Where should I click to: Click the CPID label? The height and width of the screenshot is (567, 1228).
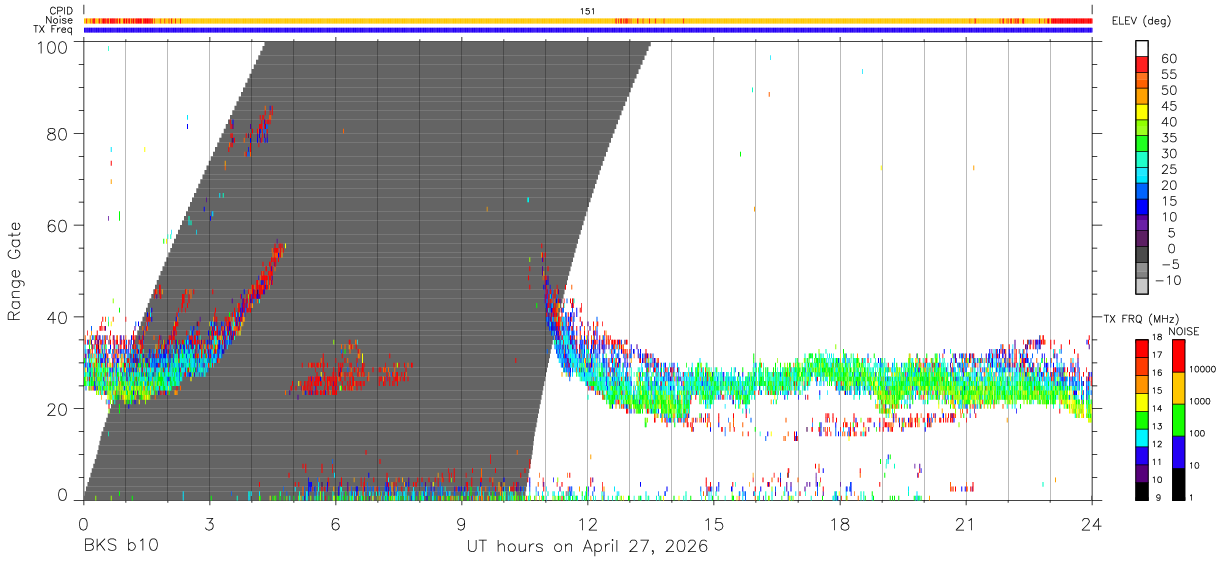point(60,10)
